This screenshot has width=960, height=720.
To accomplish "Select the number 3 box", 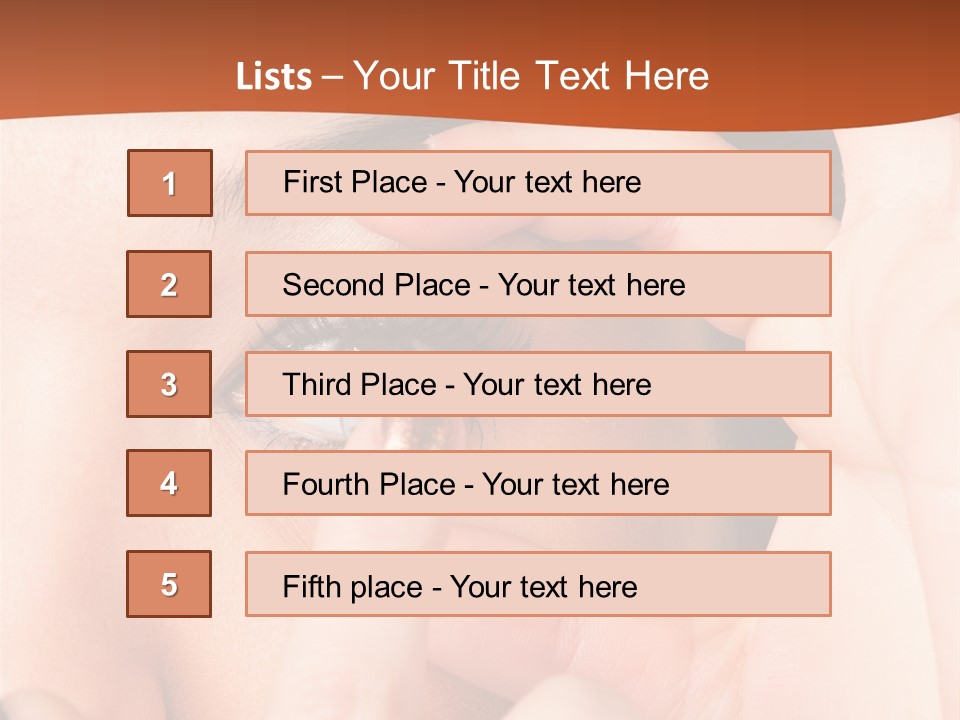I will click(x=169, y=384).
